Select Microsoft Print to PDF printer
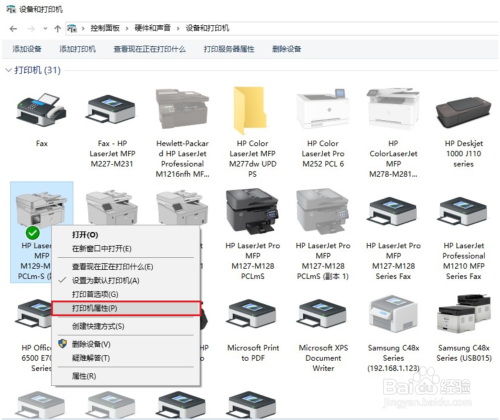 coord(252,313)
